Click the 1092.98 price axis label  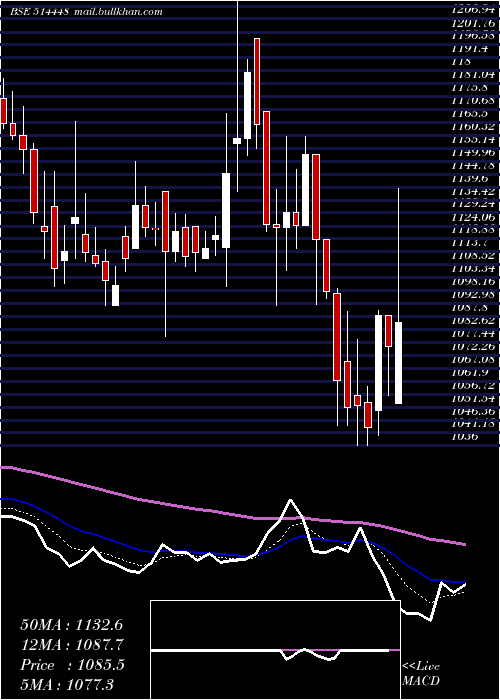[473, 295]
